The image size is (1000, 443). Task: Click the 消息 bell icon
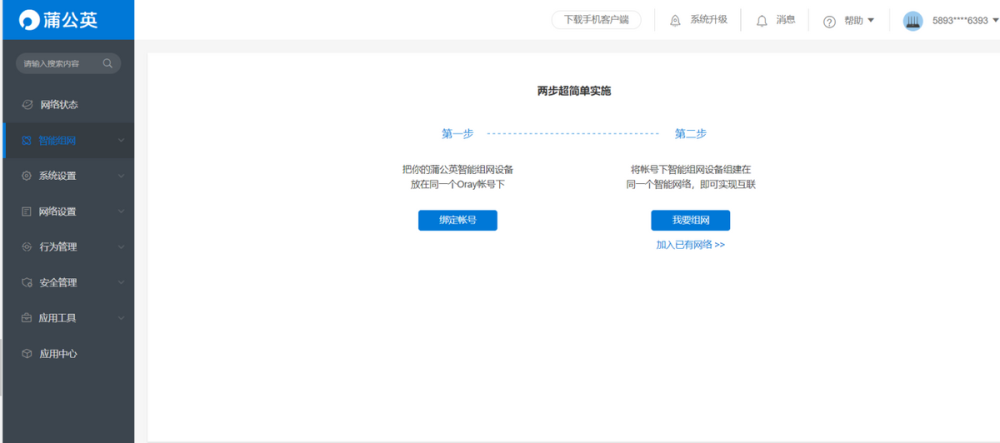tap(762, 20)
